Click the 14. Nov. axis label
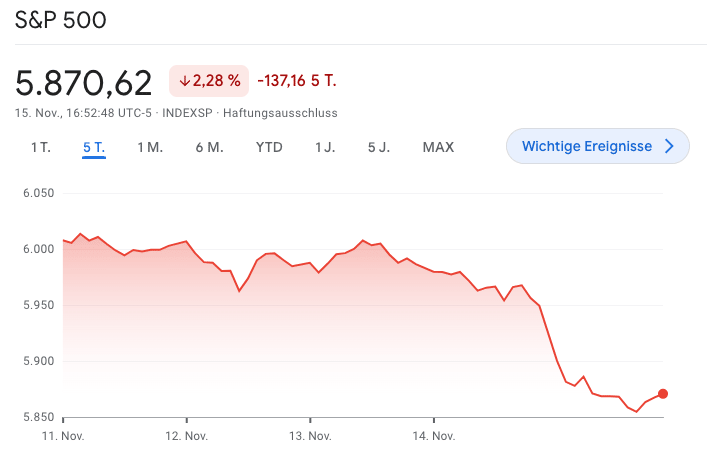 pos(434,436)
